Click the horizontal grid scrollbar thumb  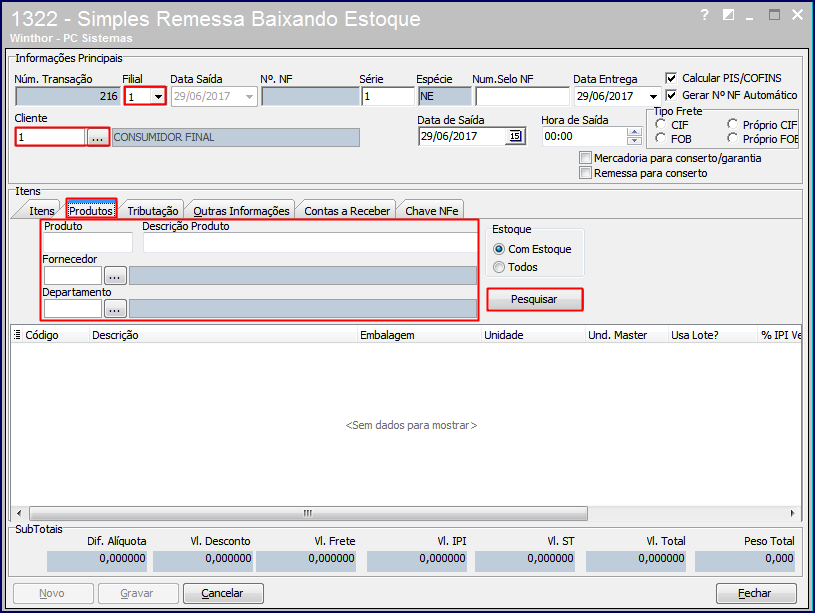click(308, 513)
